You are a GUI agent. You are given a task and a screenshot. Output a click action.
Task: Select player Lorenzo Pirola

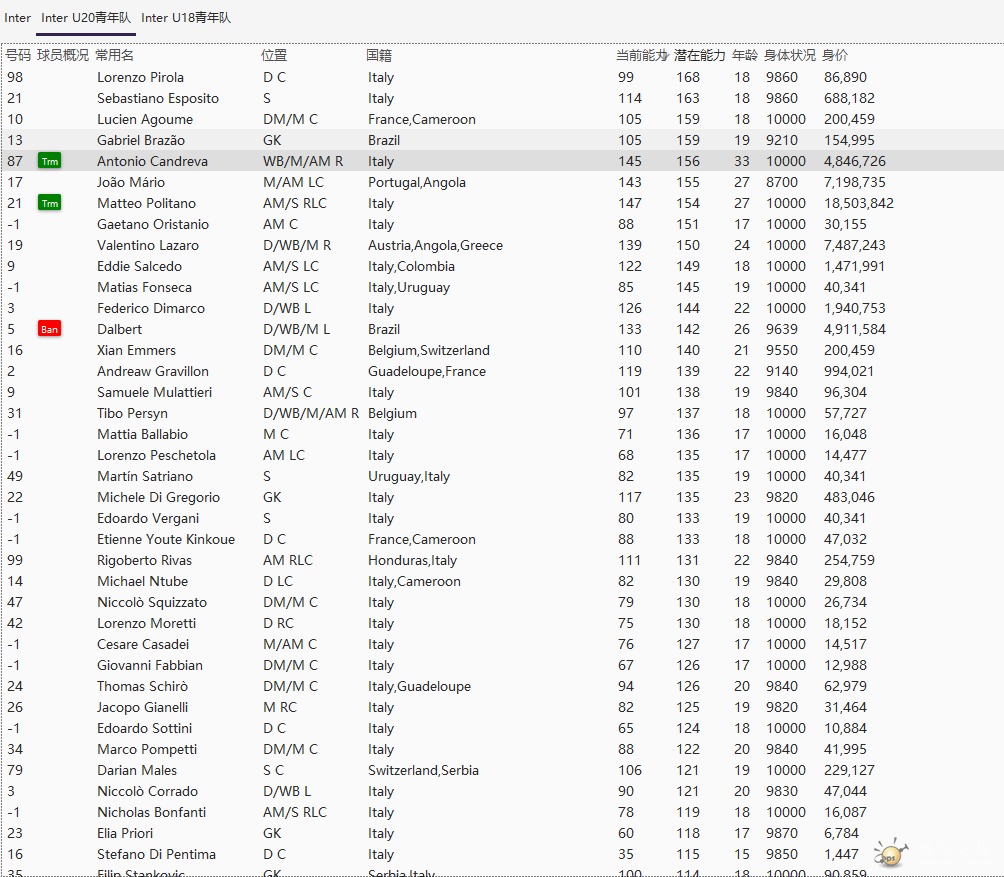(x=140, y=77)
